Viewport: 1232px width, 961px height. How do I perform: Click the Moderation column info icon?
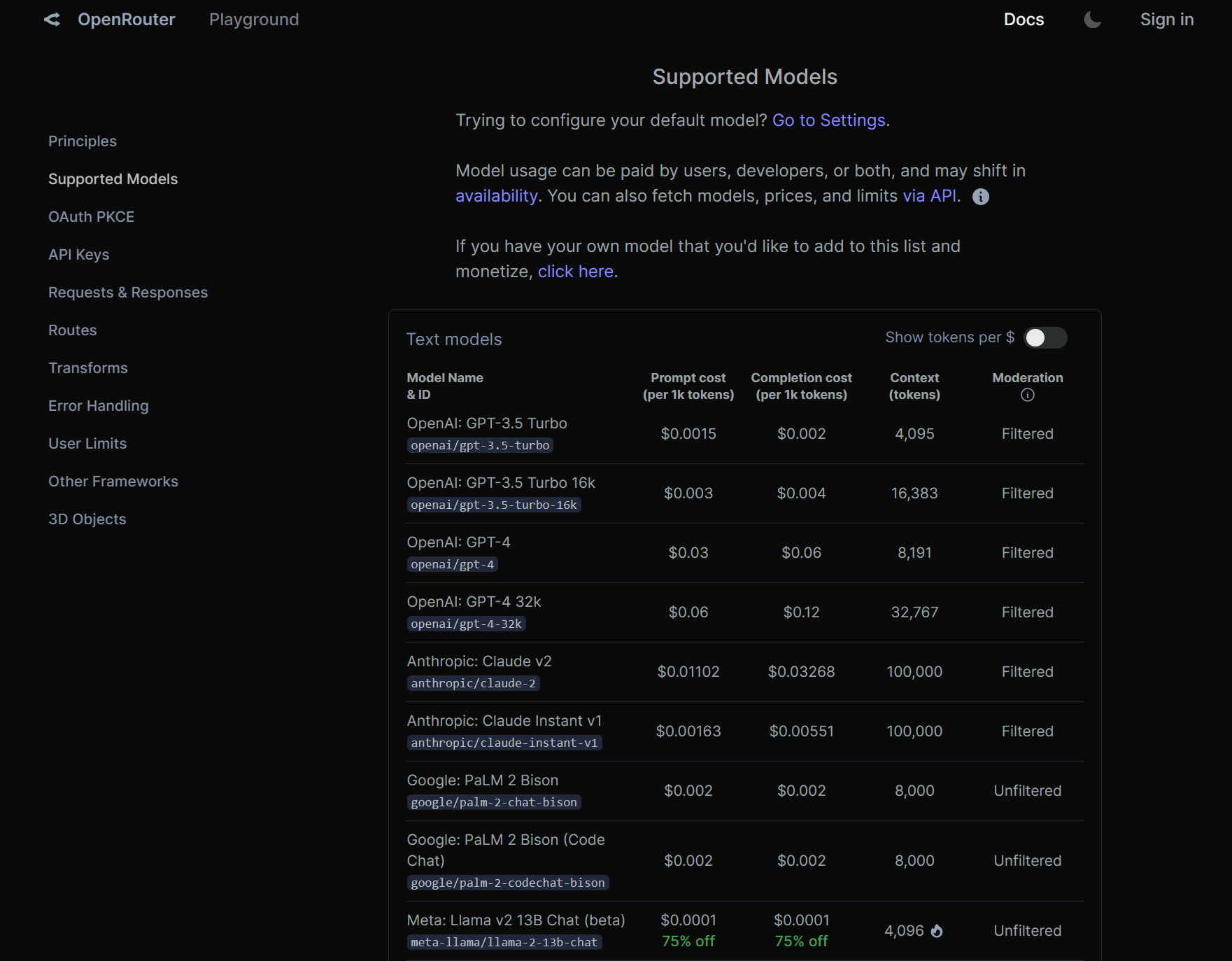coord(1027,395)
